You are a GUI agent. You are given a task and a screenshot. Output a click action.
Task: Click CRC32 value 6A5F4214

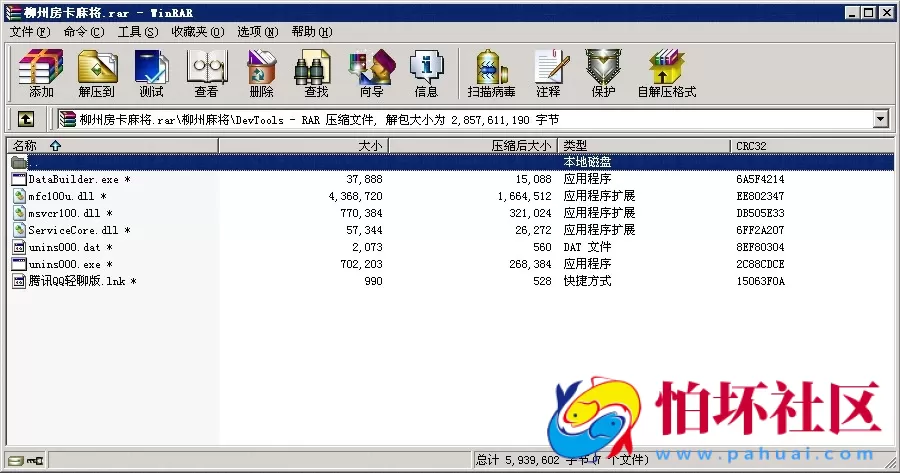[x=760, y=180]
